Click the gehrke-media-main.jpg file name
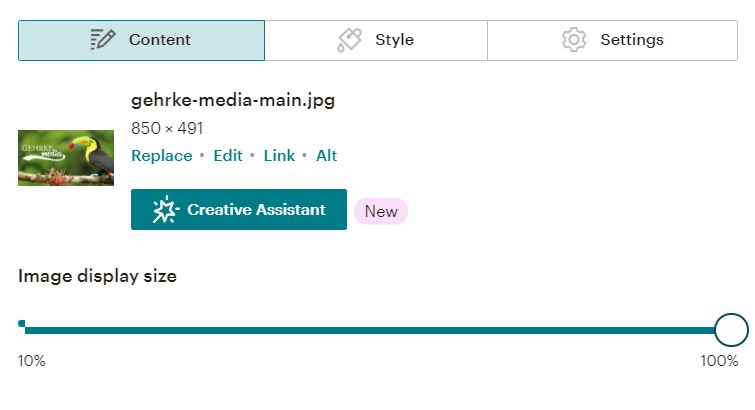Screen dimensions: 755x410 coord(233,100)
